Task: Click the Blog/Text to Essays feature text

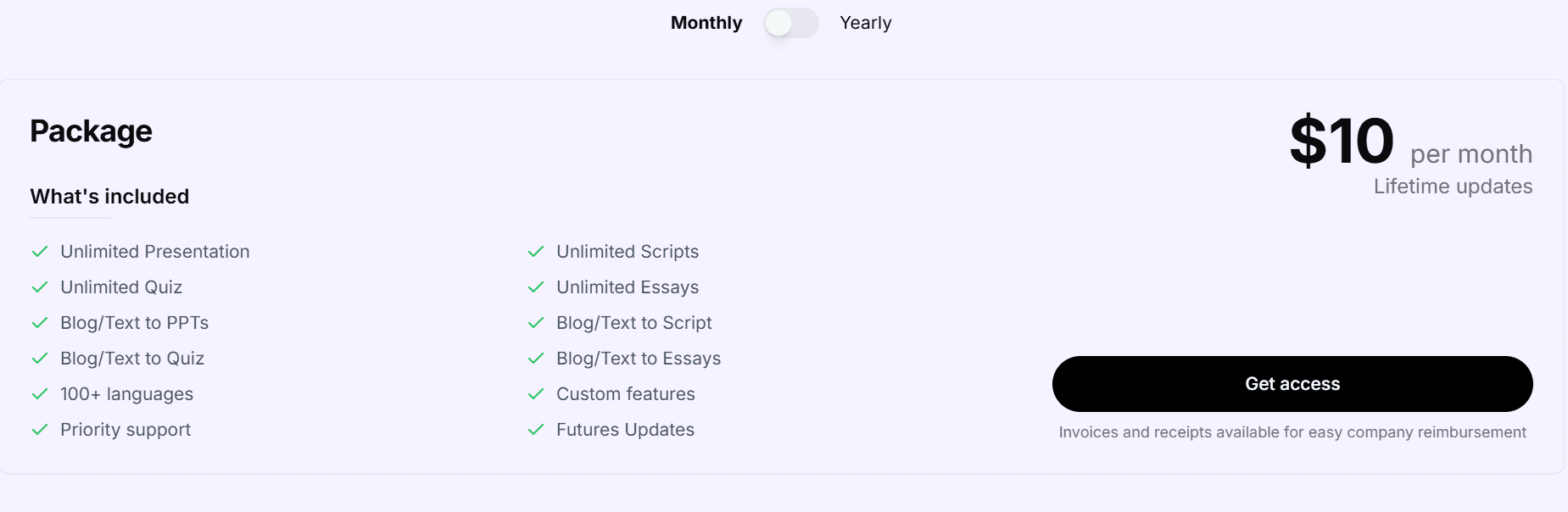Action: 638,359
